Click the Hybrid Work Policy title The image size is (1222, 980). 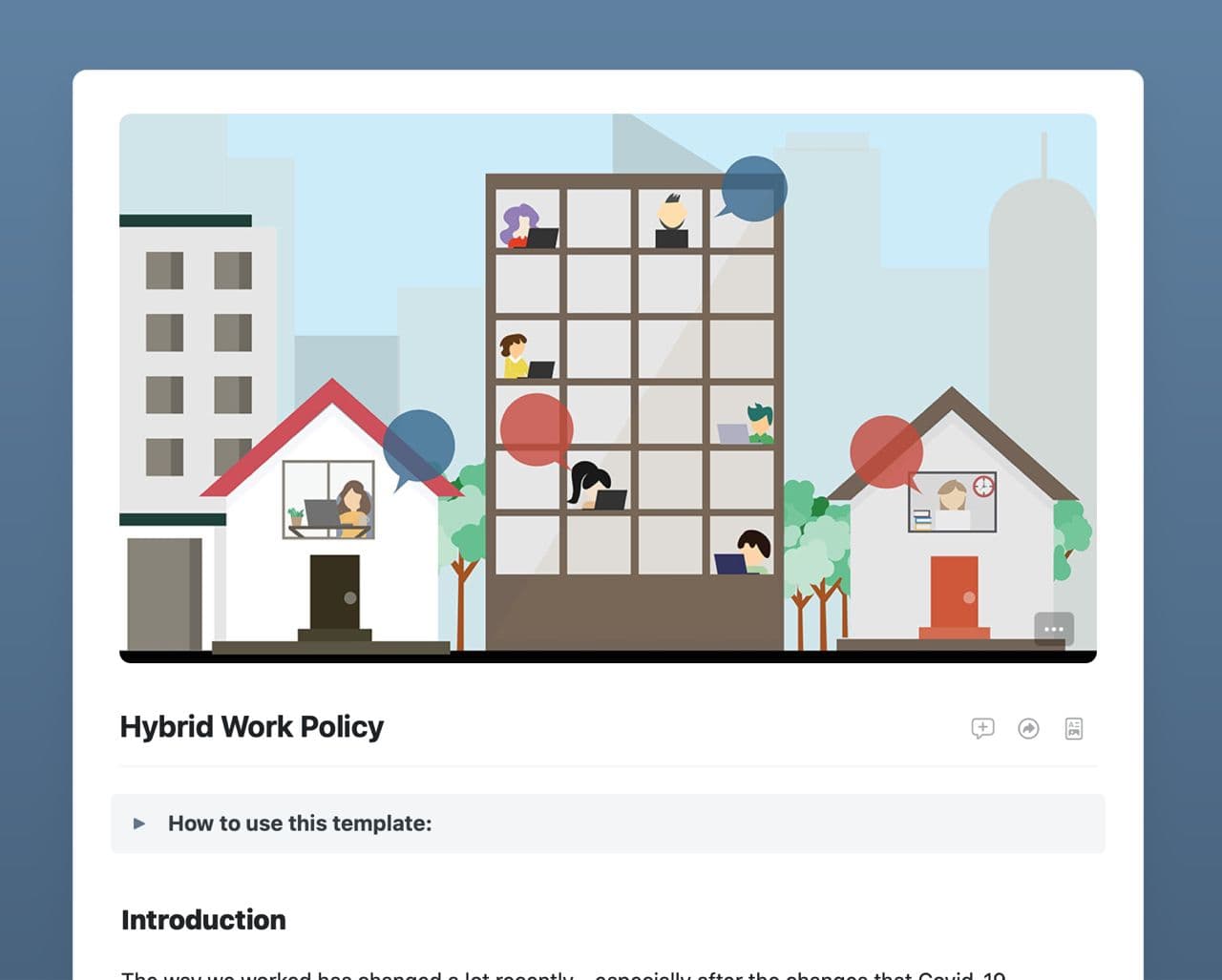251,727
